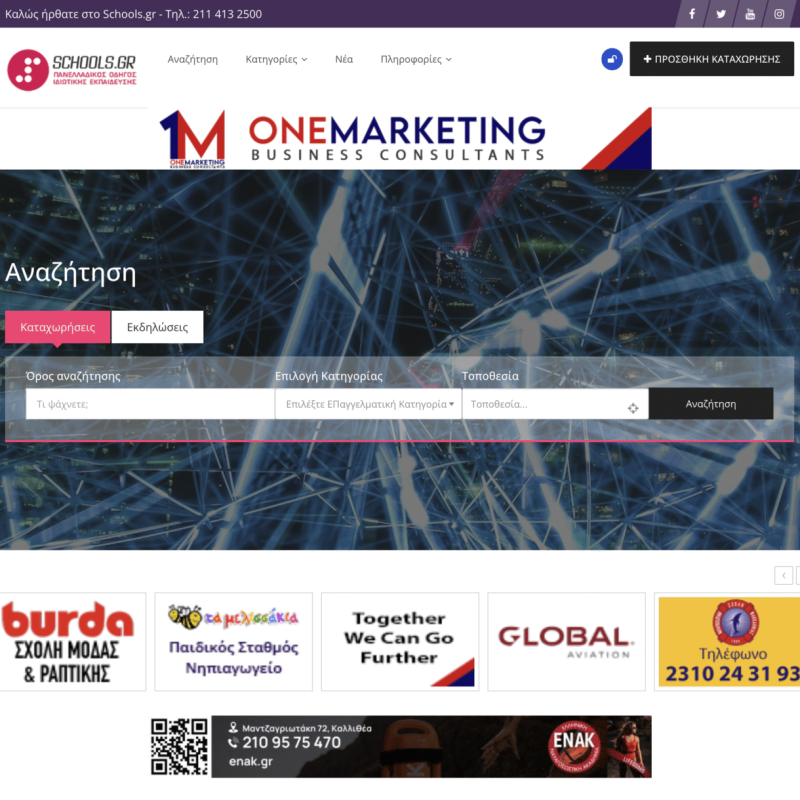
Task: Open the YouTube social icon
Action: click(x=750, y=14)
